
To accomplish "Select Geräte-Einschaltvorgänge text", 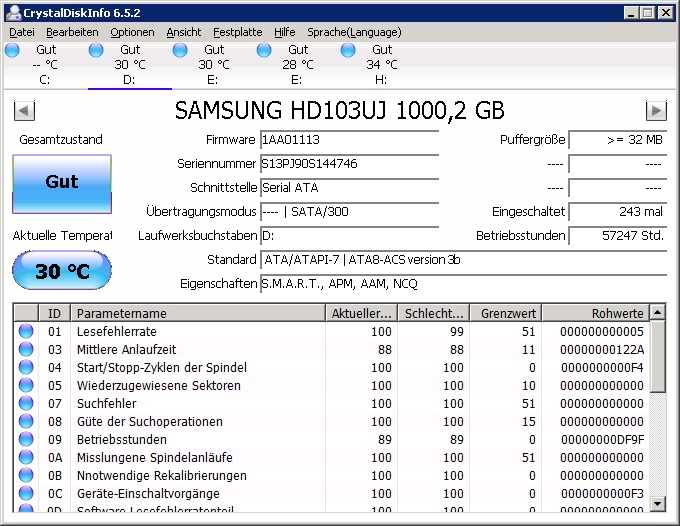I will pyautogui.click(x=148, y=493).
